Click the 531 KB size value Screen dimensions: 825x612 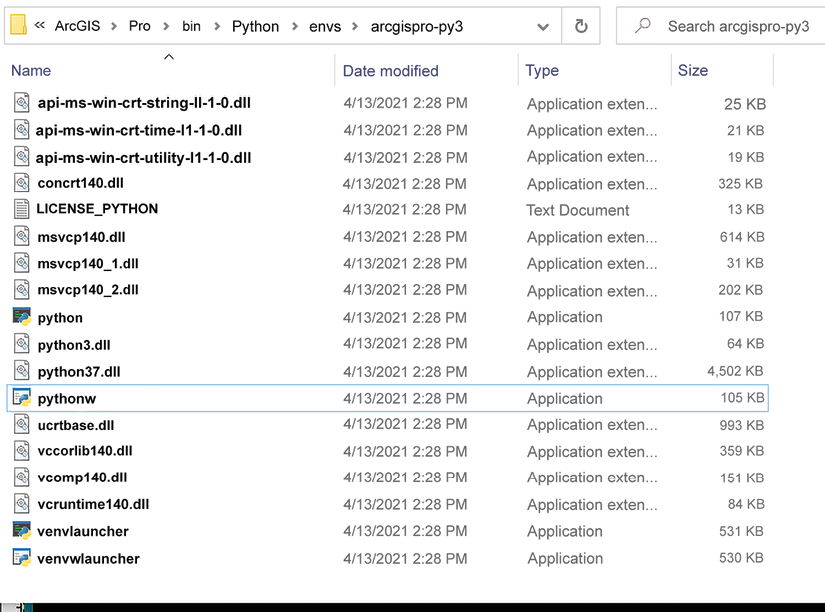tap(741, 531)
